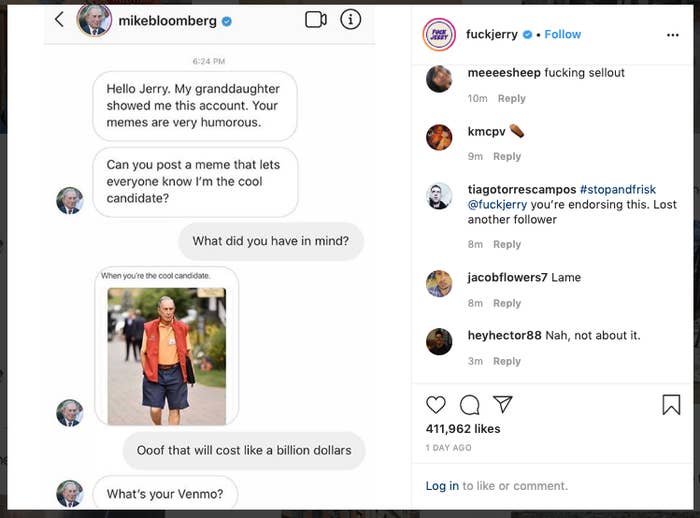Screen dimensions: 700x518
Task: Like the post with heart icon
Action: pos(436,405)
